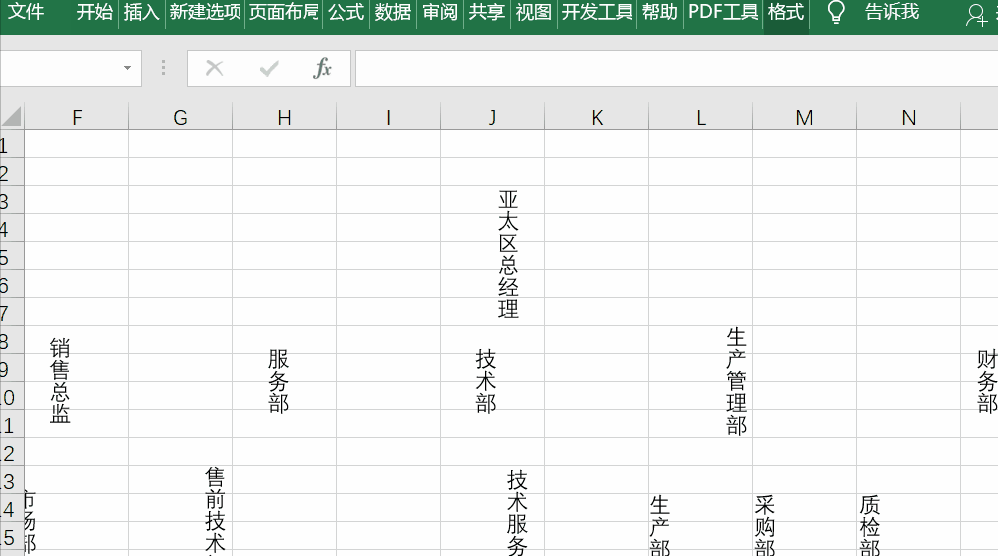Image resolution: width=998 pixels, height=556 pixels.
Task: Select the 生产管理部 text box
Action: point(736,380)
